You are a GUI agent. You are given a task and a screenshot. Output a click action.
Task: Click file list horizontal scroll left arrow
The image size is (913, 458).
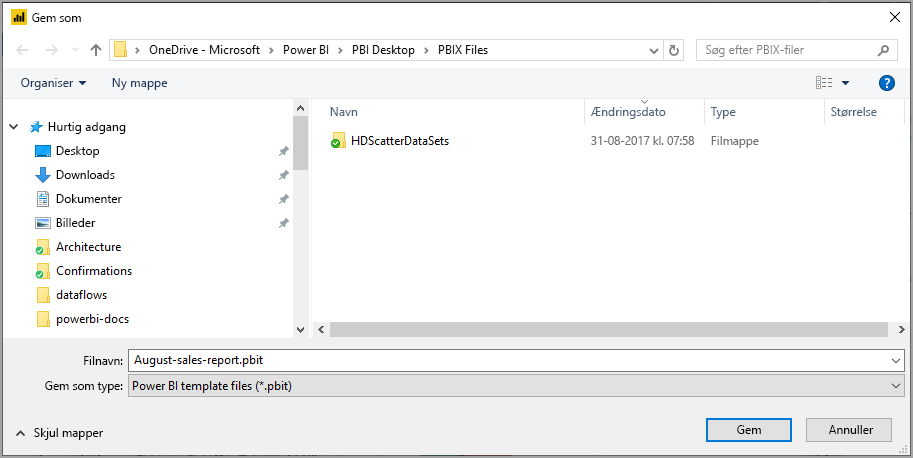tap(321, 329)
